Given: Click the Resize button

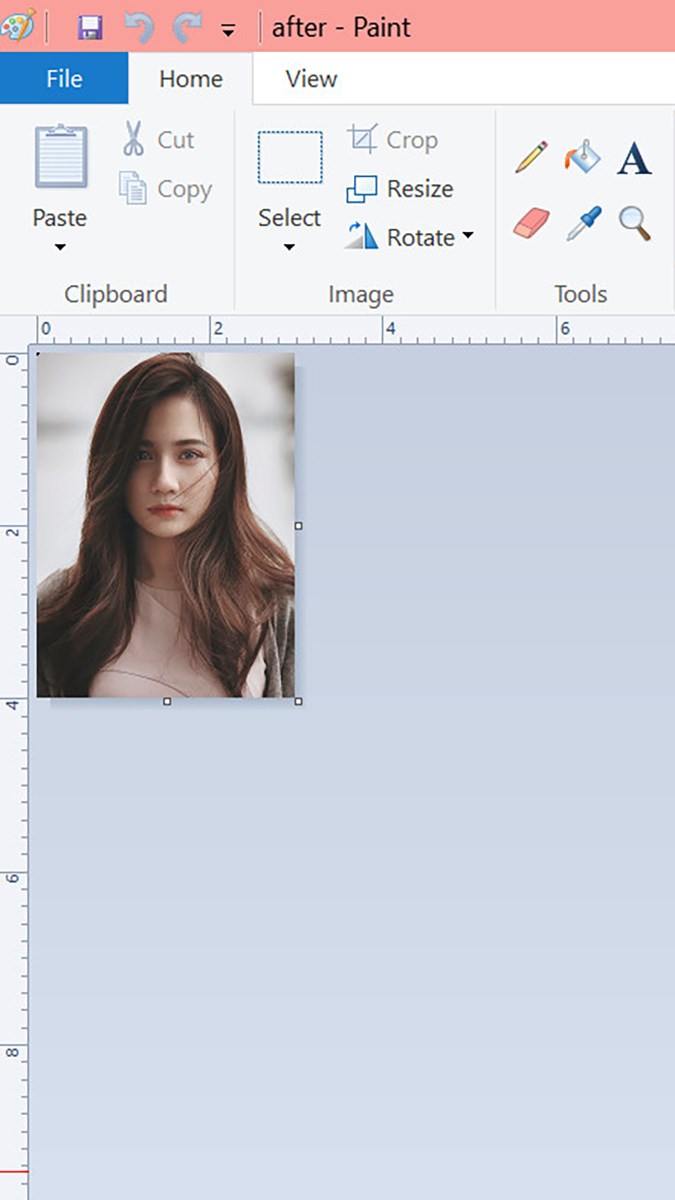Looking at the screenshot, I should click(400, 189).
